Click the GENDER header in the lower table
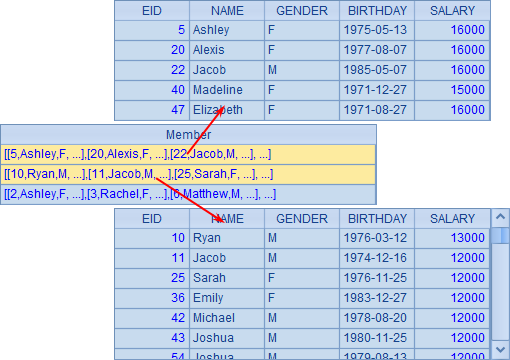Image resolution: width=510 pixels, height=360 pixels. 302,219
